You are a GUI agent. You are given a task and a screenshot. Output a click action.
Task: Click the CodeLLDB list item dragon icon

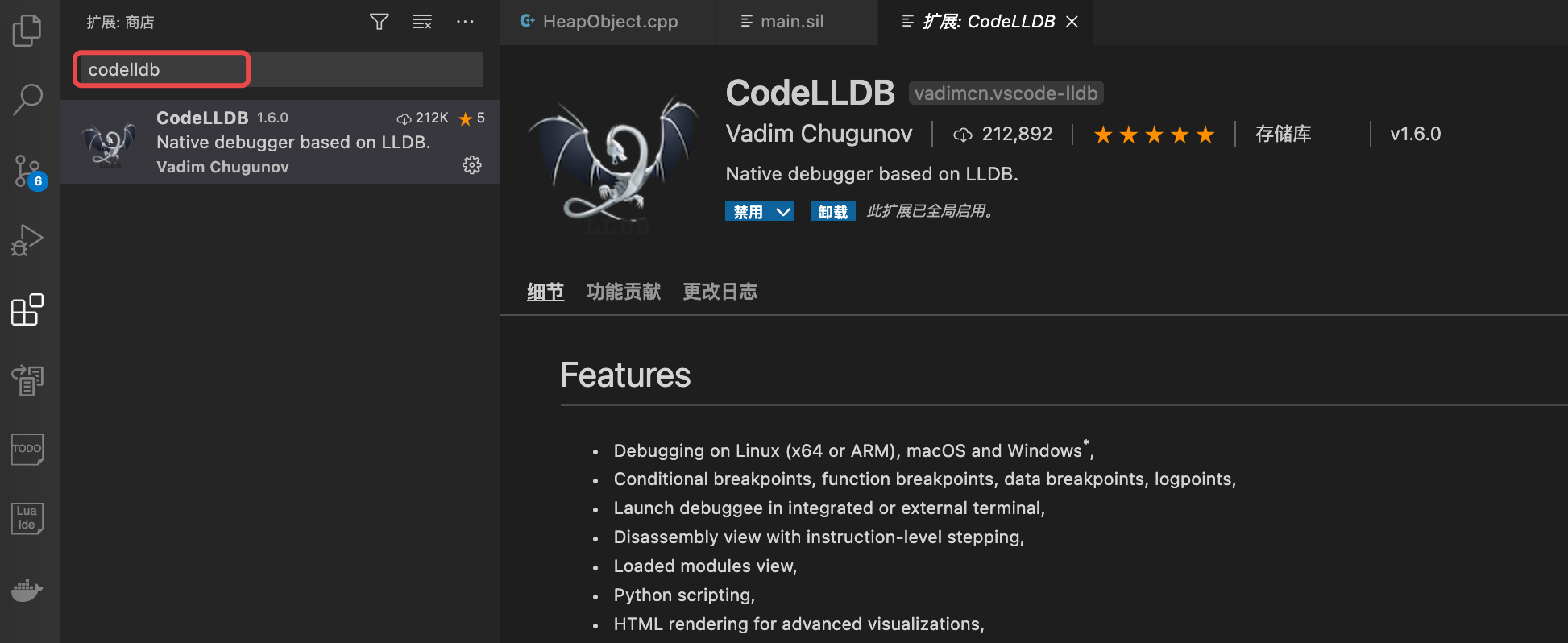point(109,145)
